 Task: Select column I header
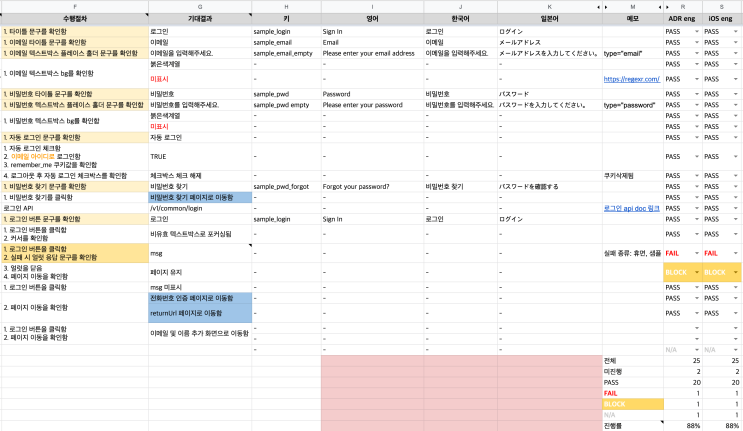(372, 7)
